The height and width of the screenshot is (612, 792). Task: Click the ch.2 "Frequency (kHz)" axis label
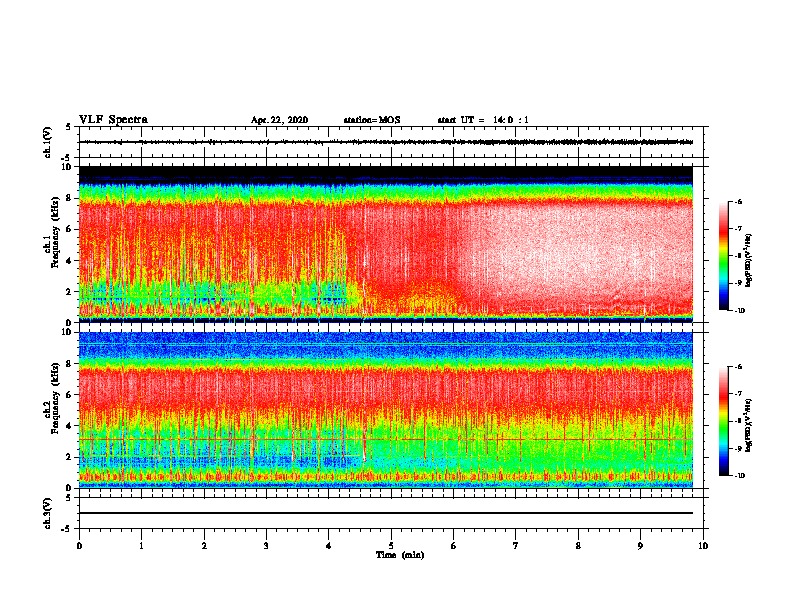click(x=56, y=398)
